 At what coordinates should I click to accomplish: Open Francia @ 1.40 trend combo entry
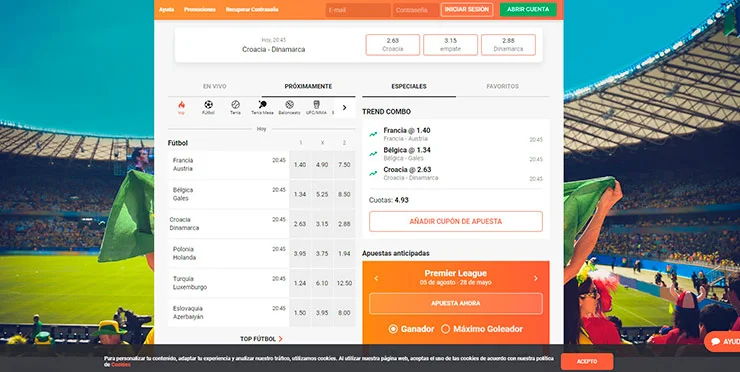pyautogui.click(x=456, y=134)
